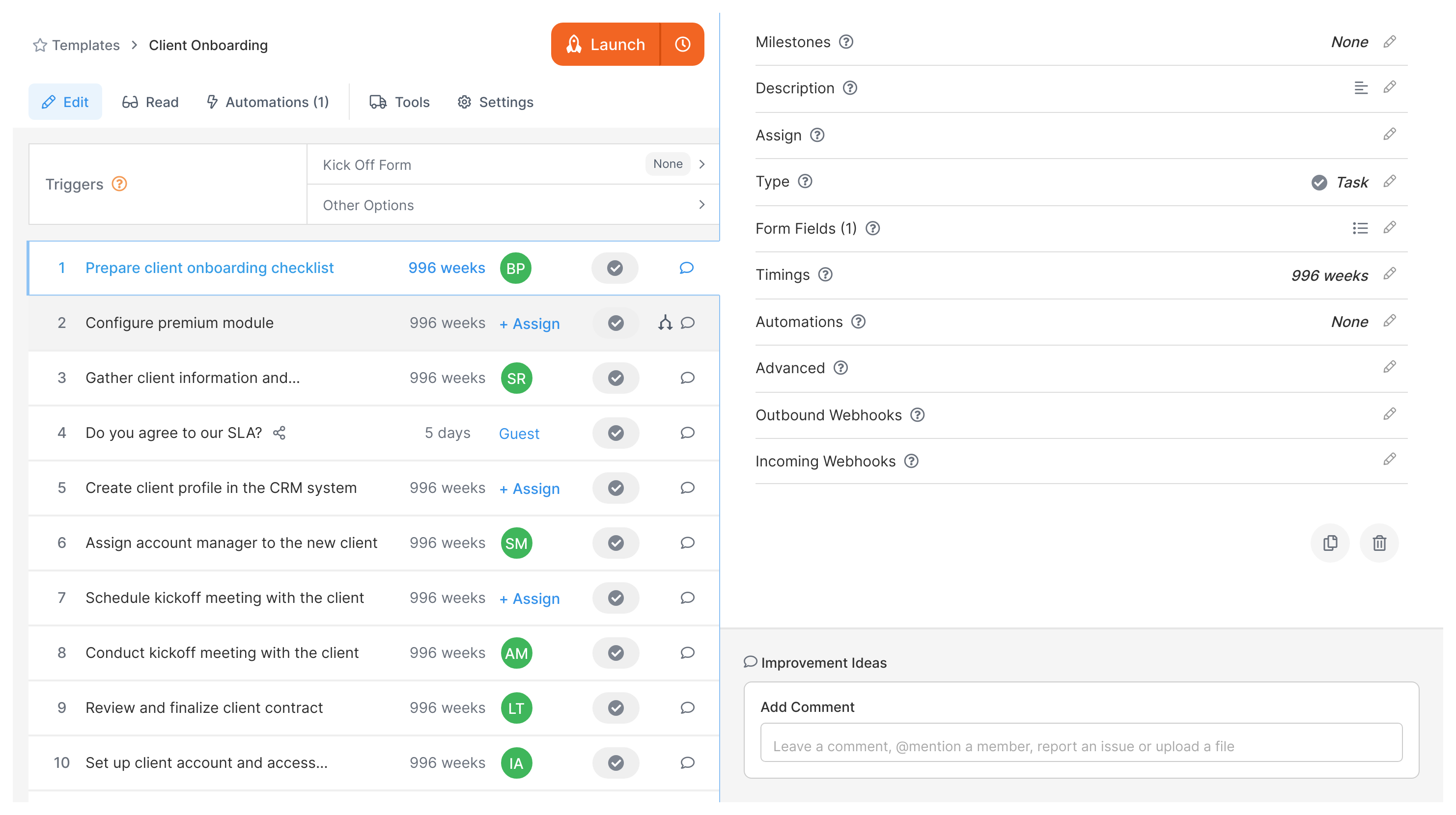Edit Description via its pencil icon
The image size is (1456, 815).
pos(1390,87)
